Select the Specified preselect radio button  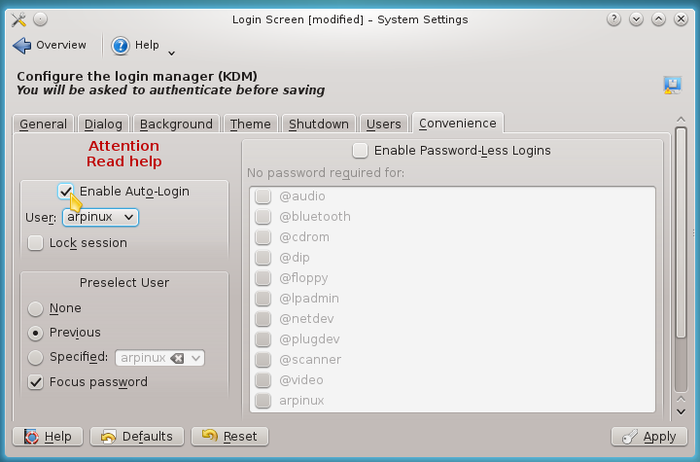[35, 358]
